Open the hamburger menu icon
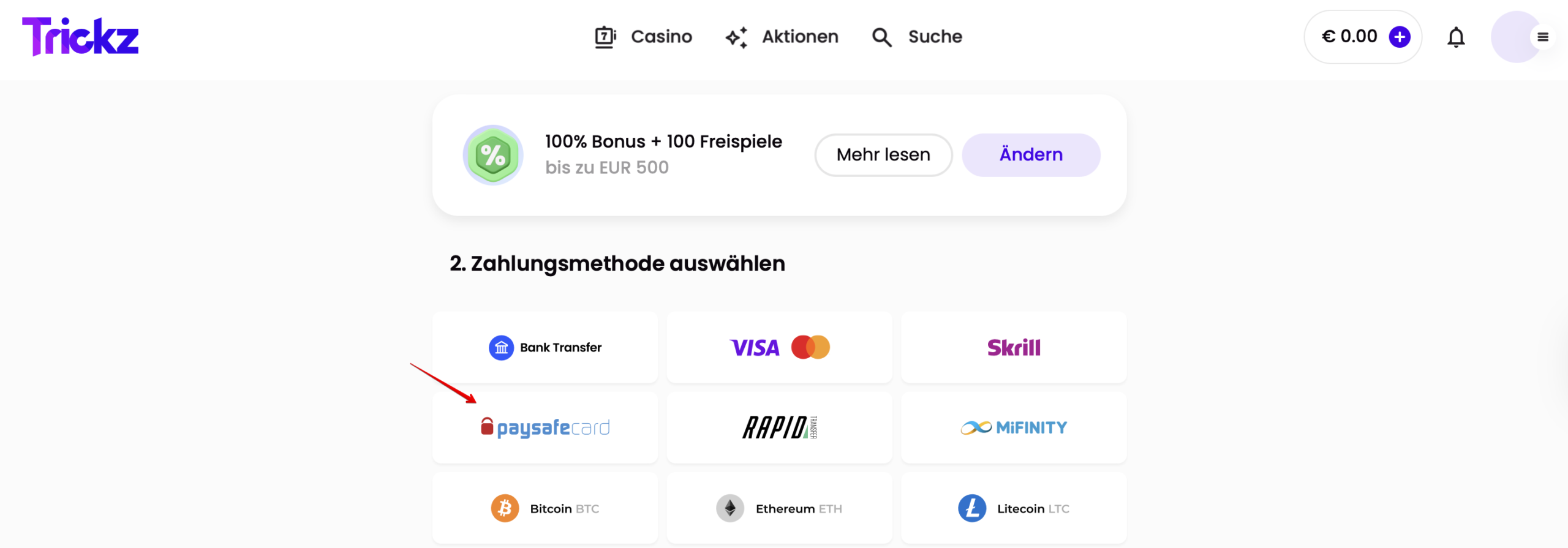This screenshot has width=1568, height=548. (1543, 37)
